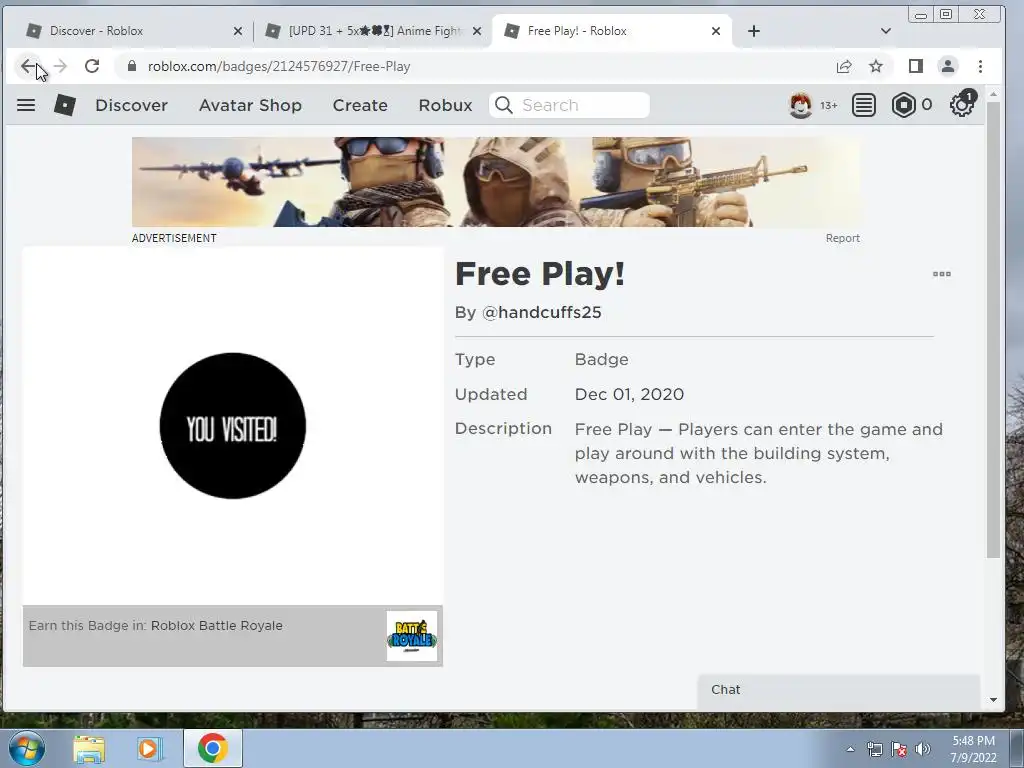
Task: Open the Roblox notifications feed icon
Action: (863, 105)
